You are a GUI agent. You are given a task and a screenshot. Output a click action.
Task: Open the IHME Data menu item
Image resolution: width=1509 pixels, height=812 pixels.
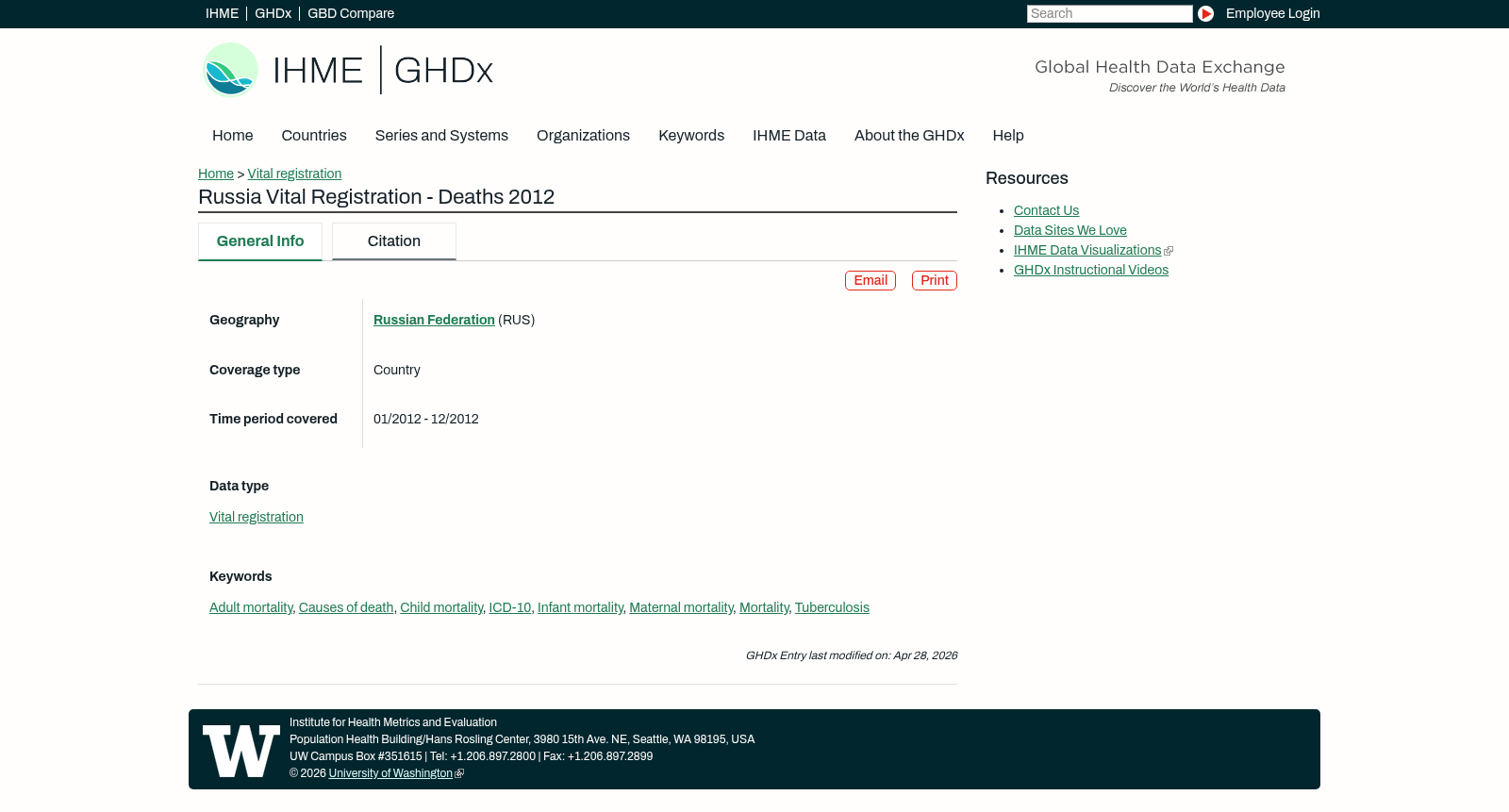point(789,136)
